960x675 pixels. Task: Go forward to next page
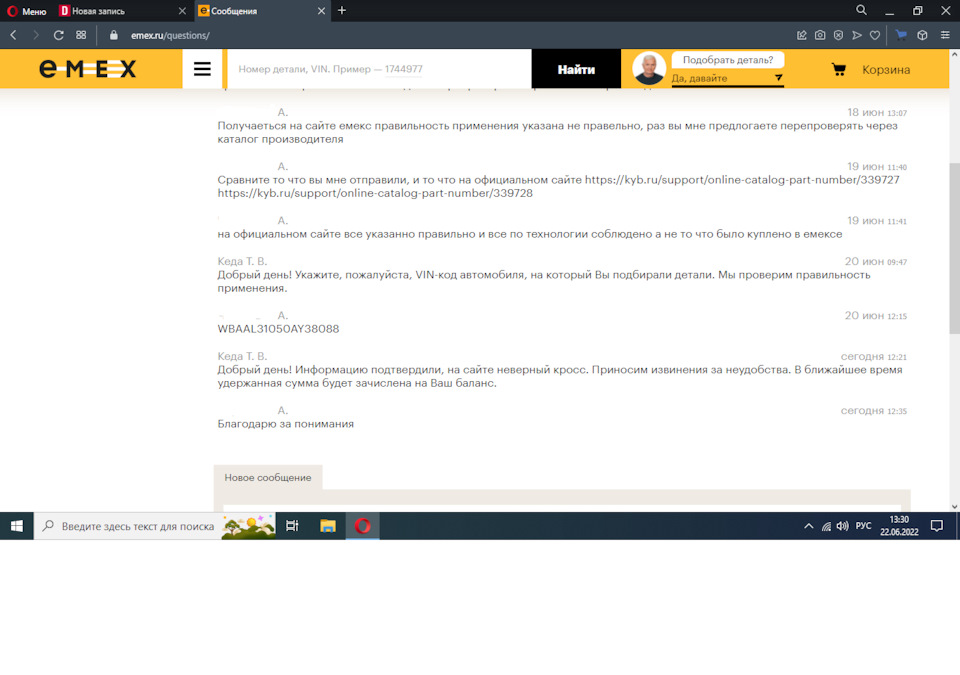(36, 36)
